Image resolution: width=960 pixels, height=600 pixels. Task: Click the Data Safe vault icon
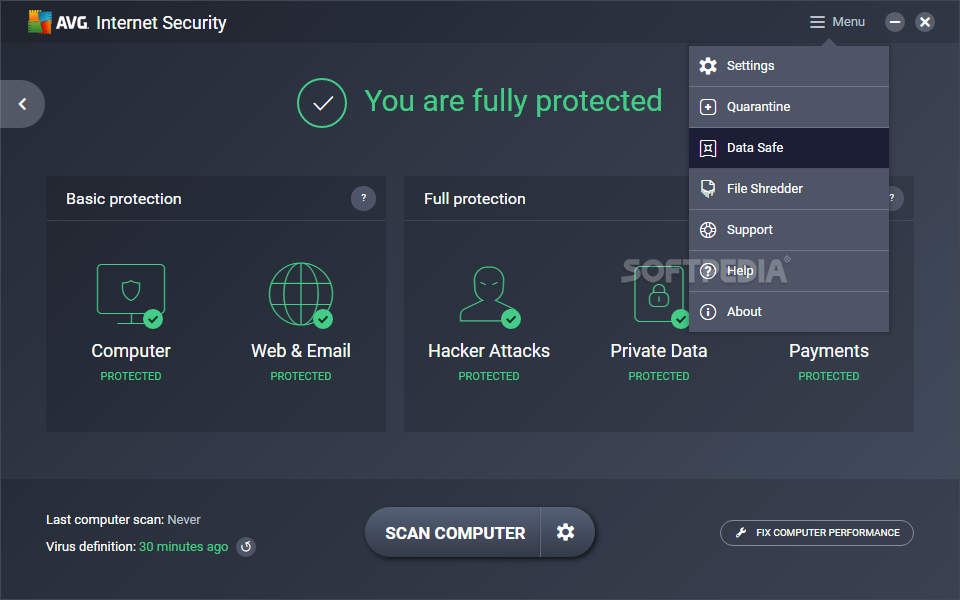pyautogui.click(x=708, y=148)
